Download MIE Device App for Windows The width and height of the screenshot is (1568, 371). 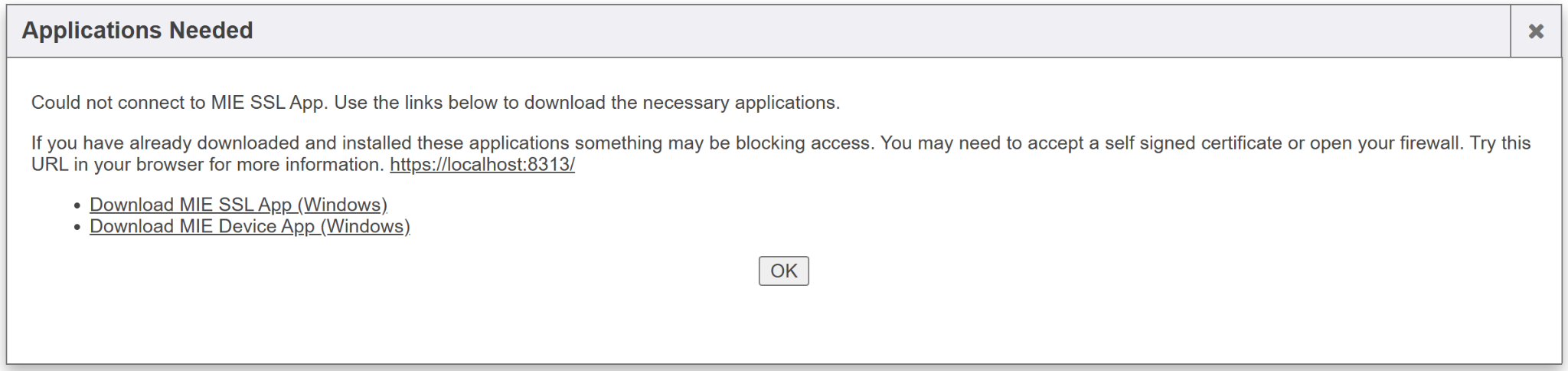coord(250,226)
